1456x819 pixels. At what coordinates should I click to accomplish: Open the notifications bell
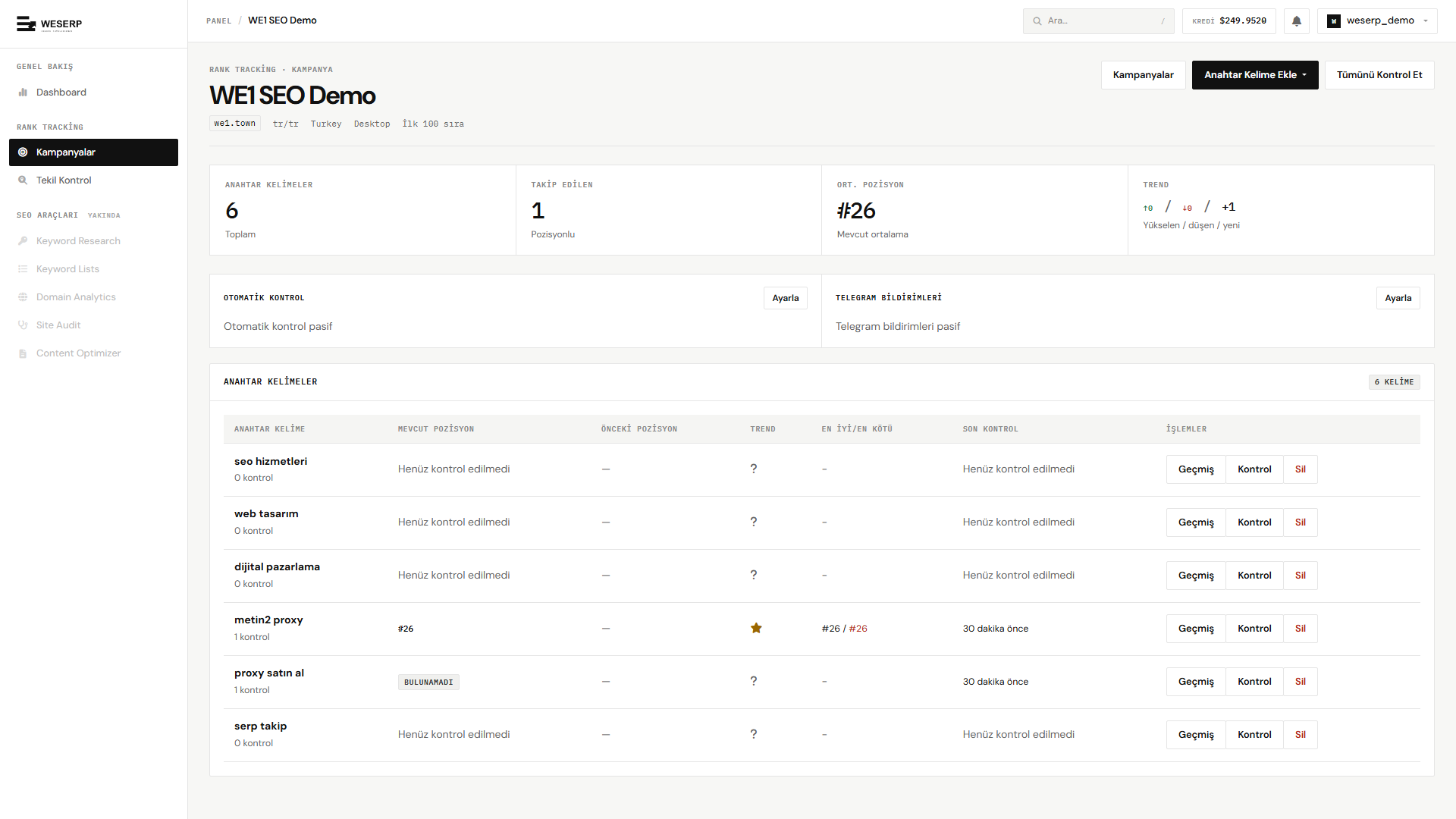1297,21
